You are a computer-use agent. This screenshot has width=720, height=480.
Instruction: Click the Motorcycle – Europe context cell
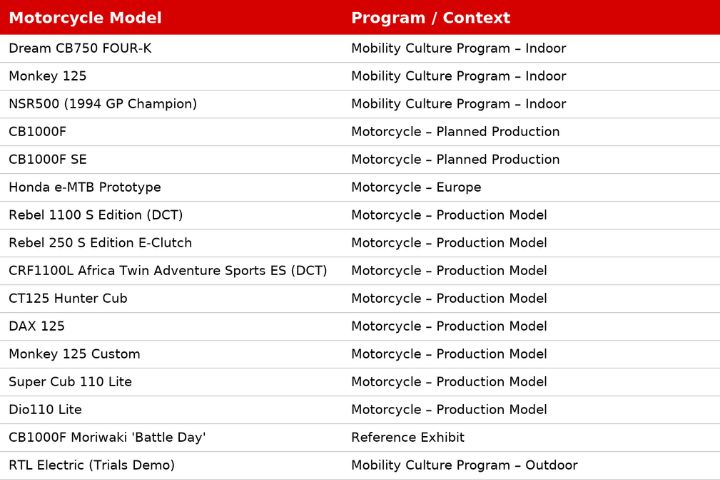pos(416,187)
